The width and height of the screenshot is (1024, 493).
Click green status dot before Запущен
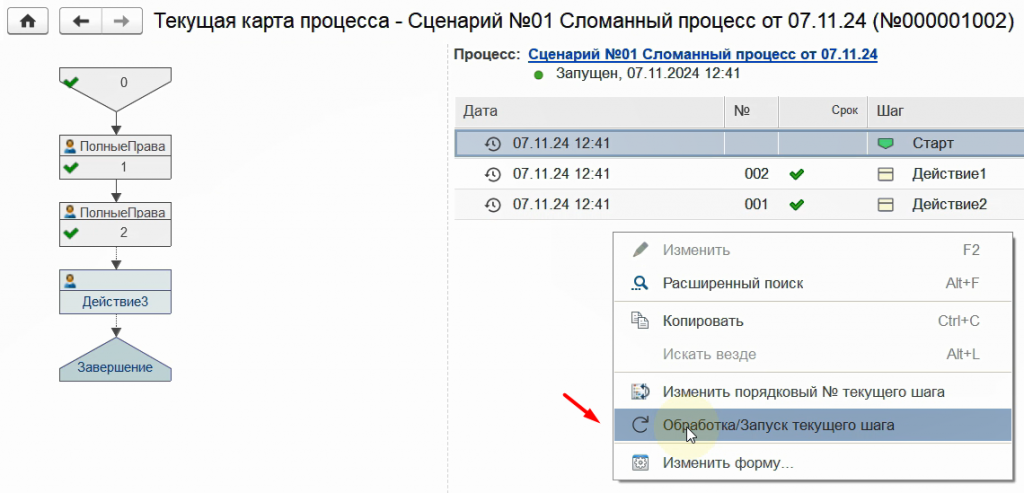[539, 75]
